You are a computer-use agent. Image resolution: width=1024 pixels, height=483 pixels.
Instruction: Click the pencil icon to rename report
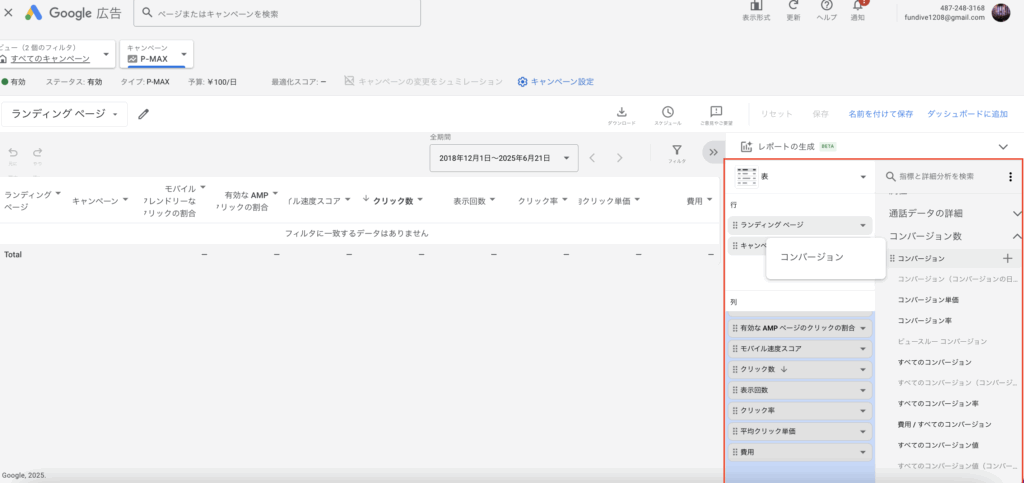(x=144, y=114)
